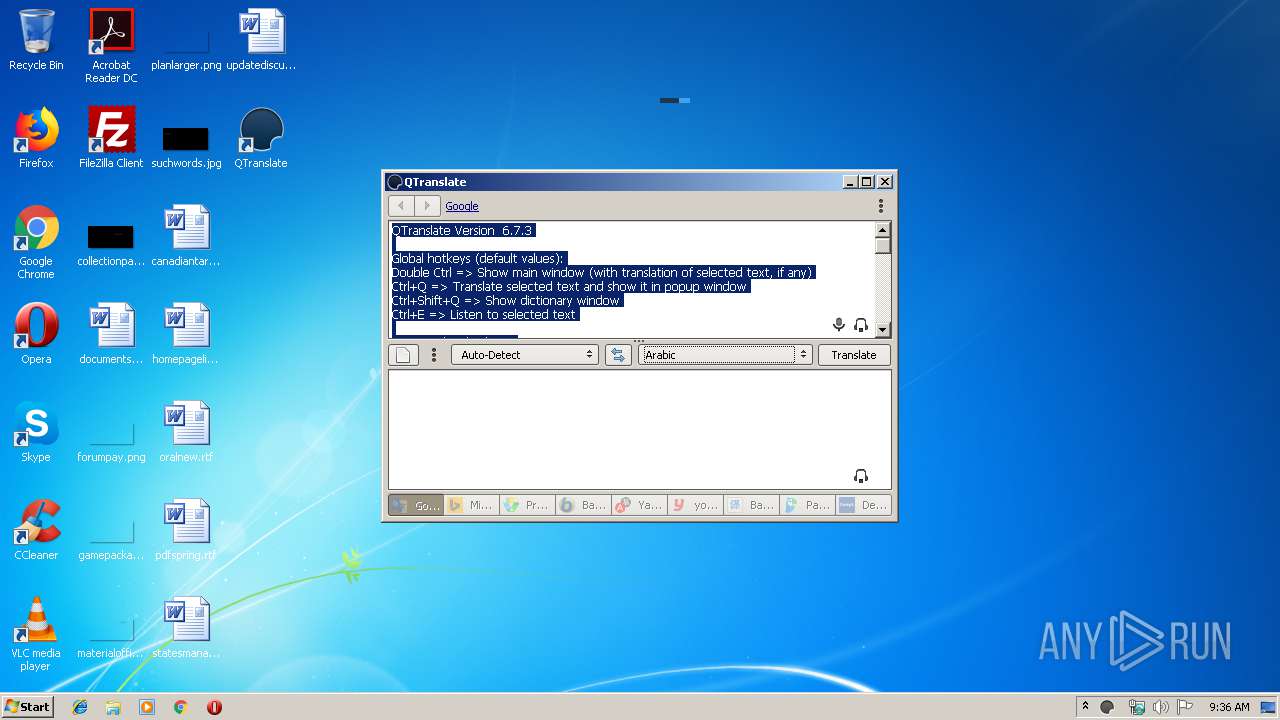This screenshot has height=720, width=1280.
Task: Click the source text scrollbar up arrow
Action: (x=883, y=229)
